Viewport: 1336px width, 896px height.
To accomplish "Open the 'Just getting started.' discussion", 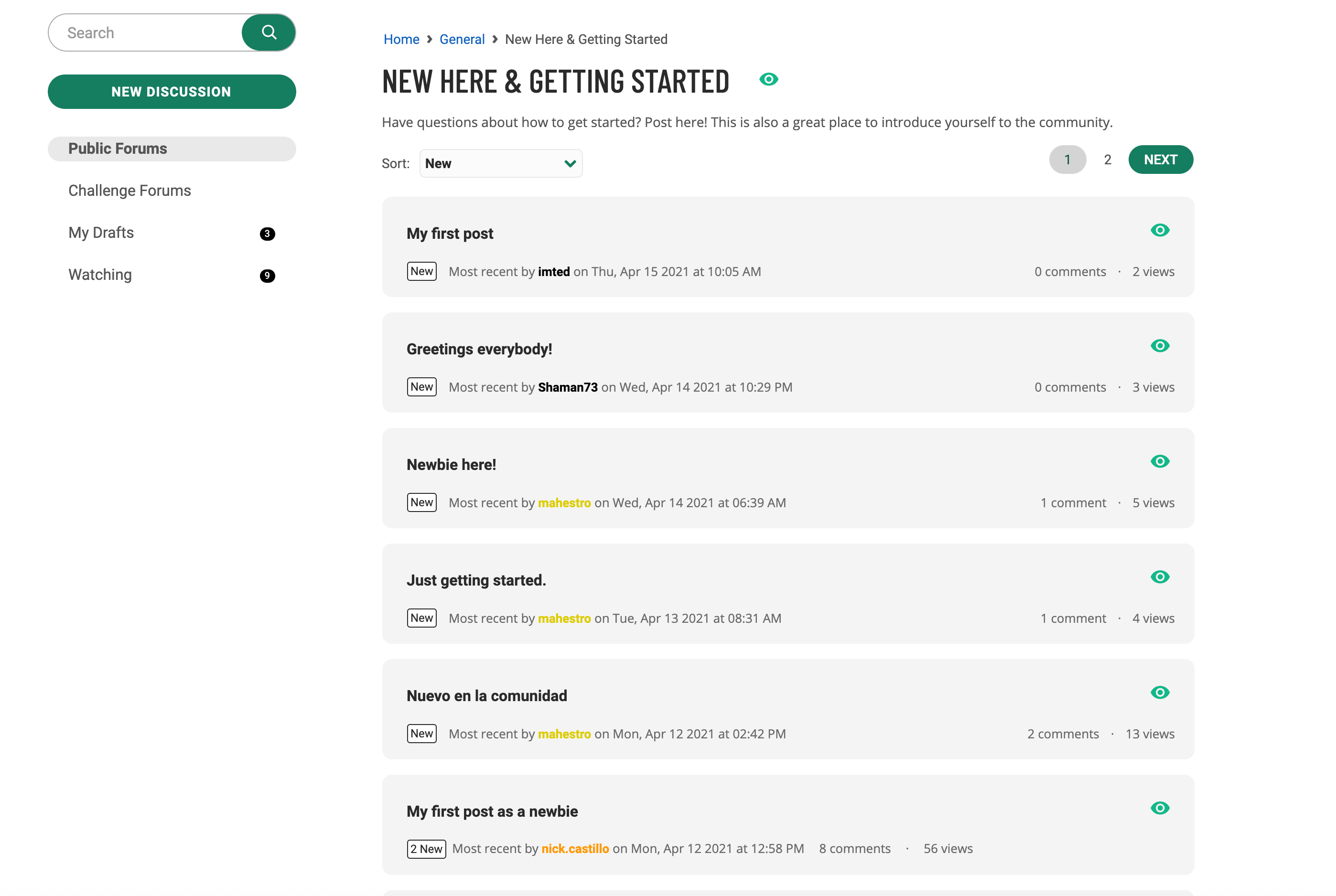I will 476,581.
